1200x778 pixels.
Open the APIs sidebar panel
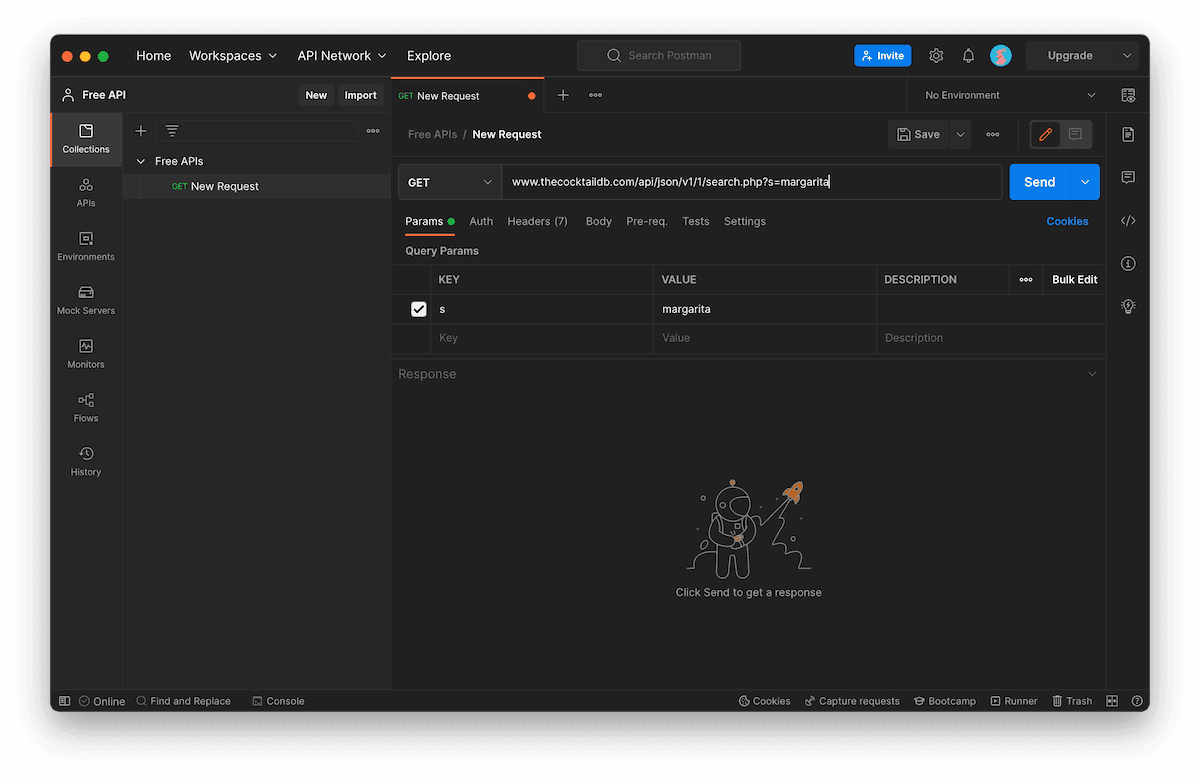coord(86,193)
